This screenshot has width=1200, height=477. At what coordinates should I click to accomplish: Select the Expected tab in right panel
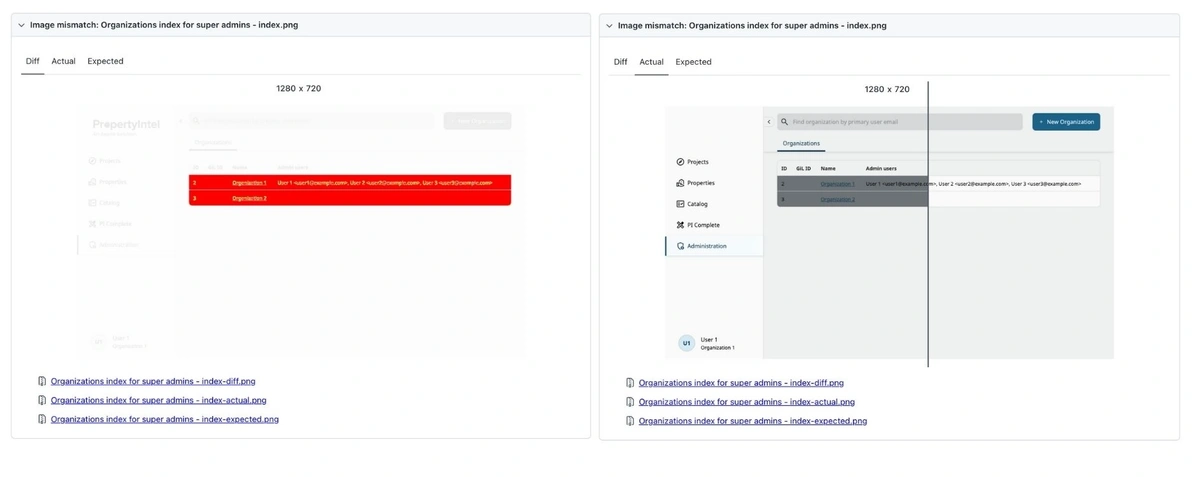point(693,62)
